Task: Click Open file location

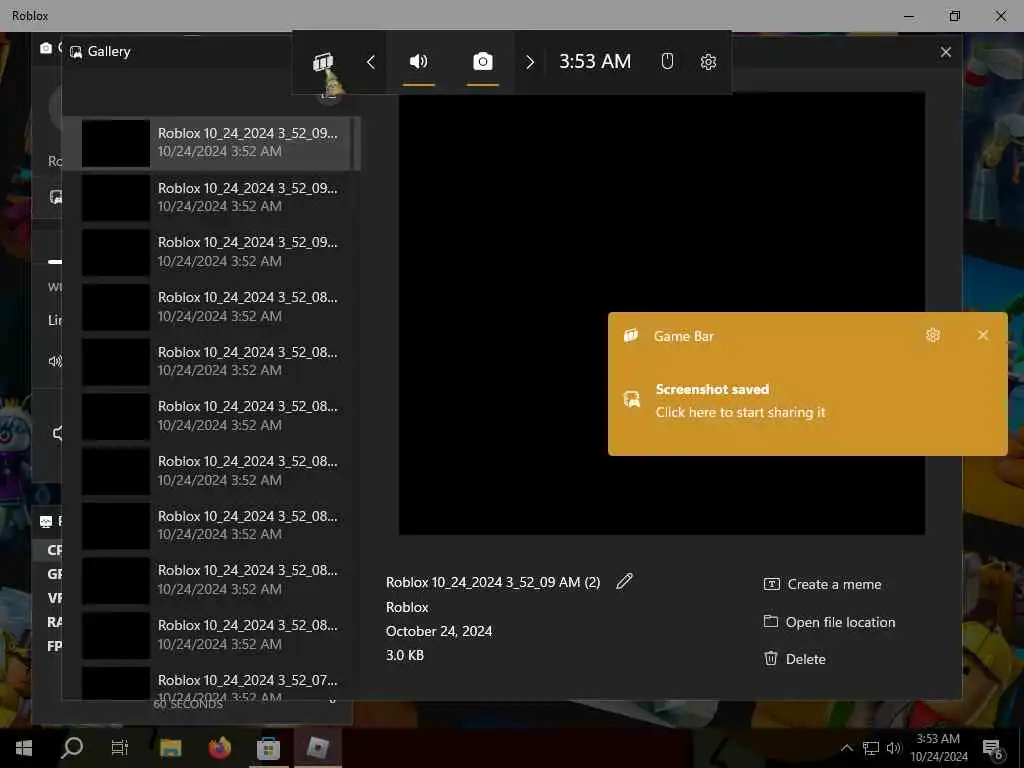Action: tap(829, 622)
